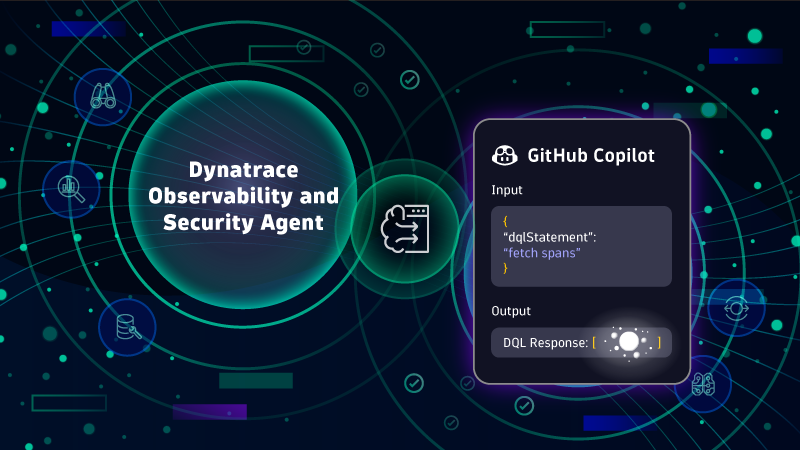The height and width of the screenshot is (450, 800).
Task: Select the Input section label
Action: coord(507,189)
